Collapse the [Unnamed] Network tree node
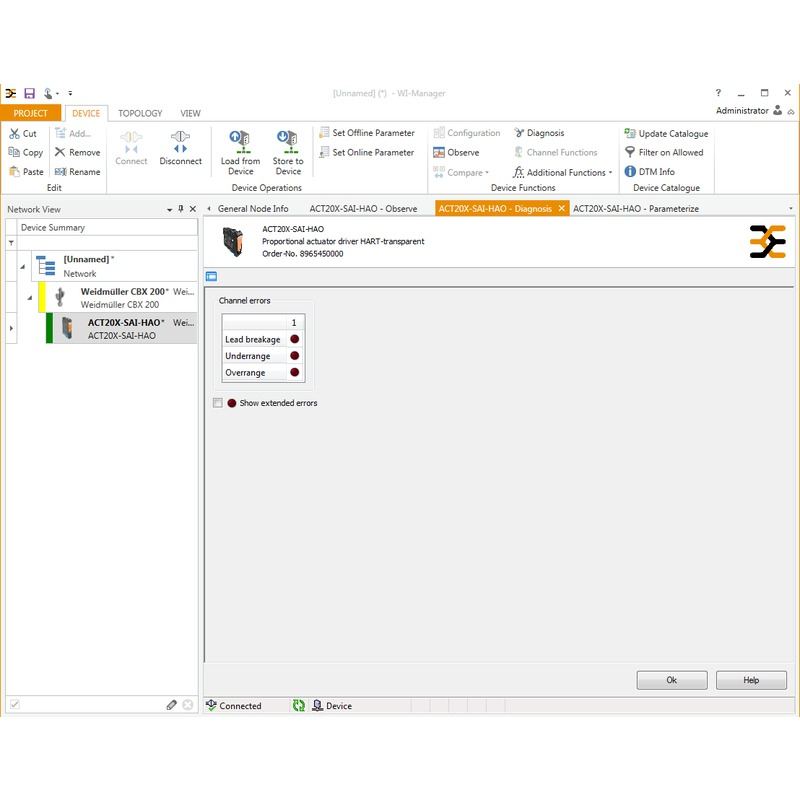The image size is (800, 800). tap(22, 267)
